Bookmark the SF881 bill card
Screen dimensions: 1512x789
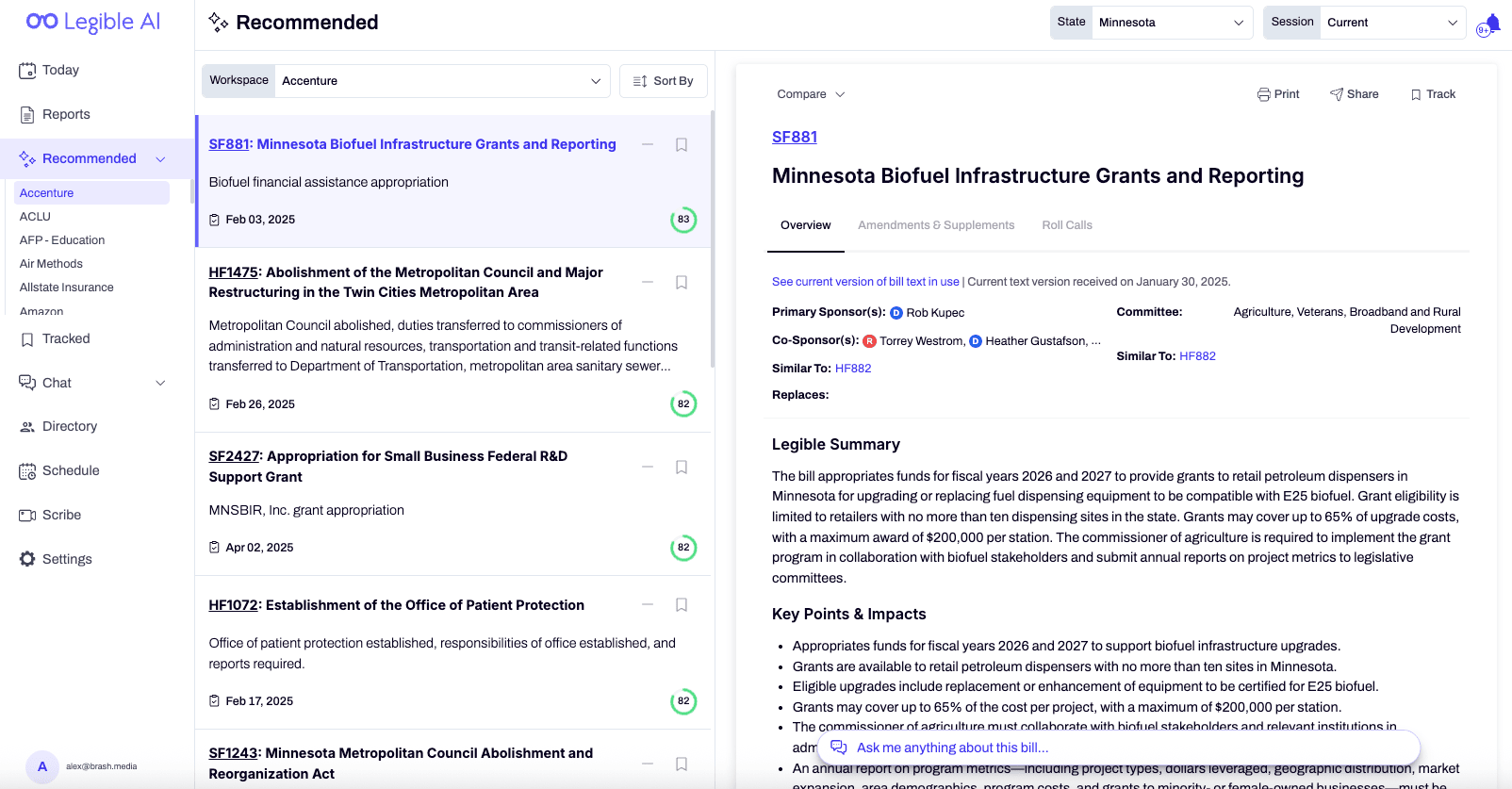[682, 145]
